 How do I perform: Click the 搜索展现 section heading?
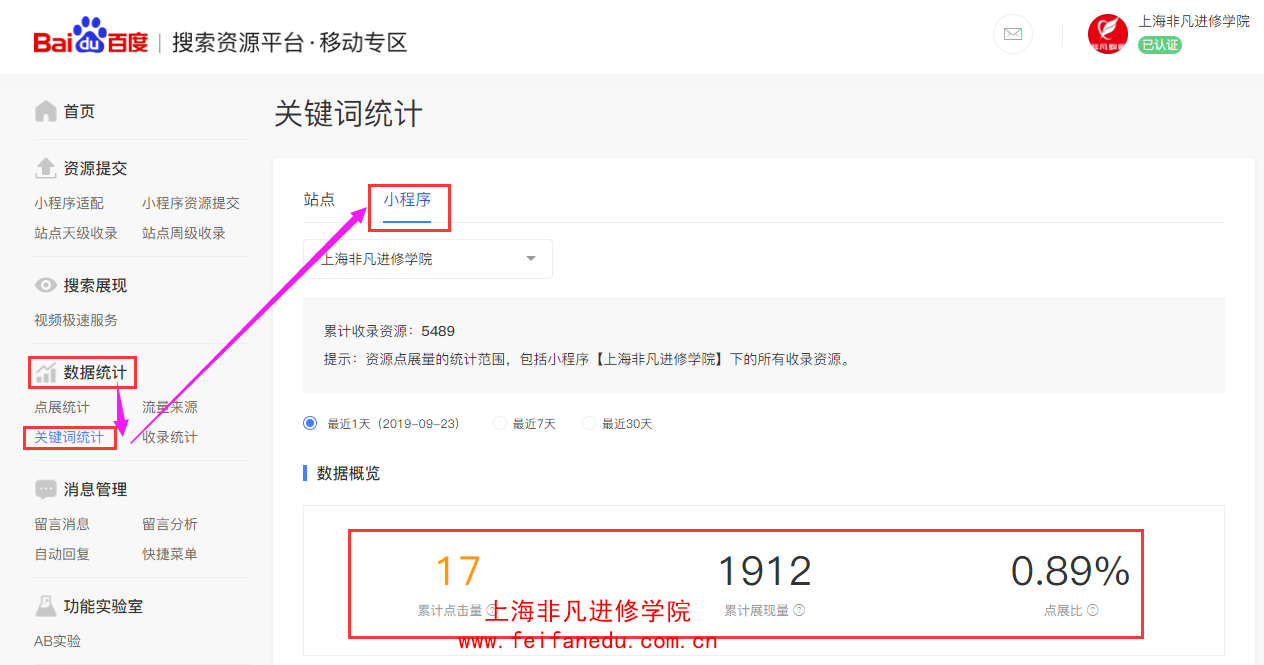(95, 285)
